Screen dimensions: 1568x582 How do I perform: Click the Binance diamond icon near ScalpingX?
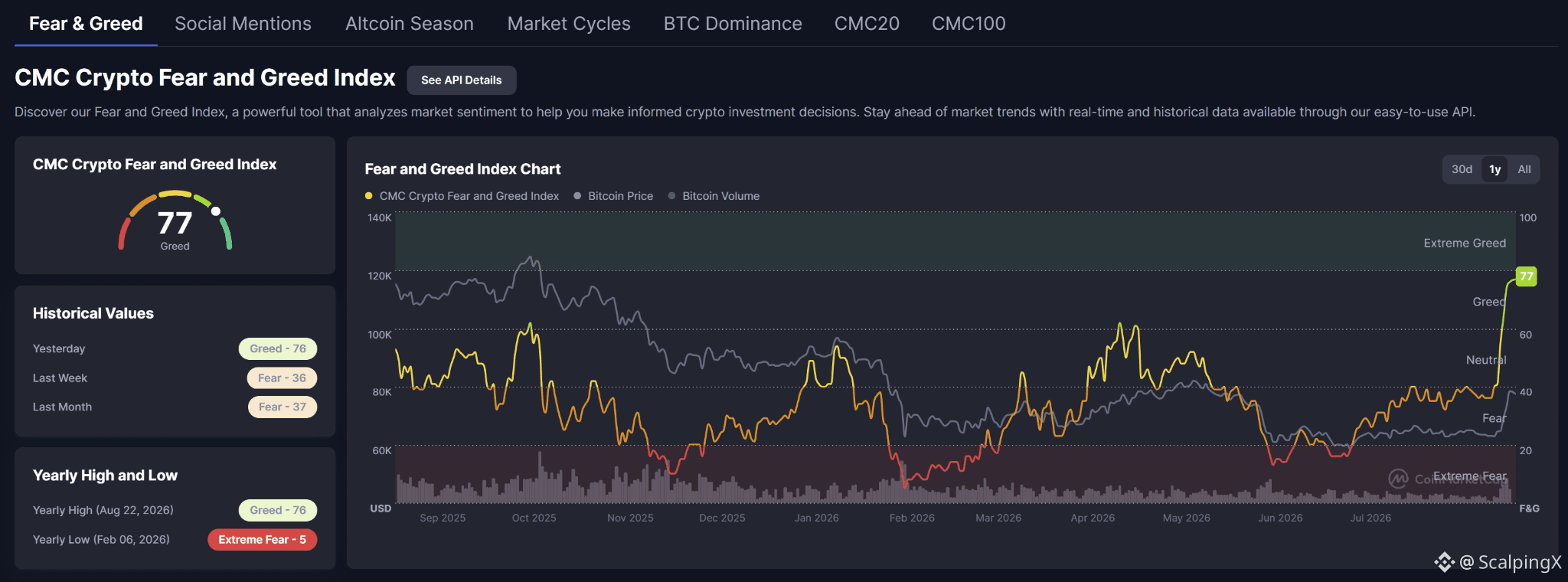click(1444, 563)
